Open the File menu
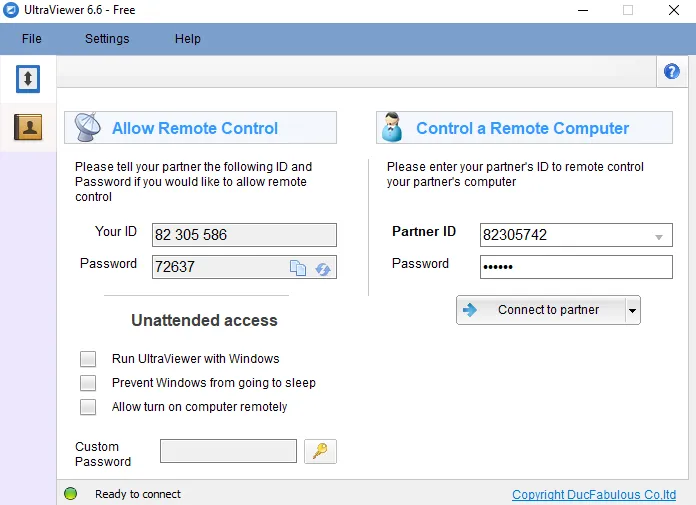This screenshot has width=696, height=505. pyautogui.click(x=31, y=39)
